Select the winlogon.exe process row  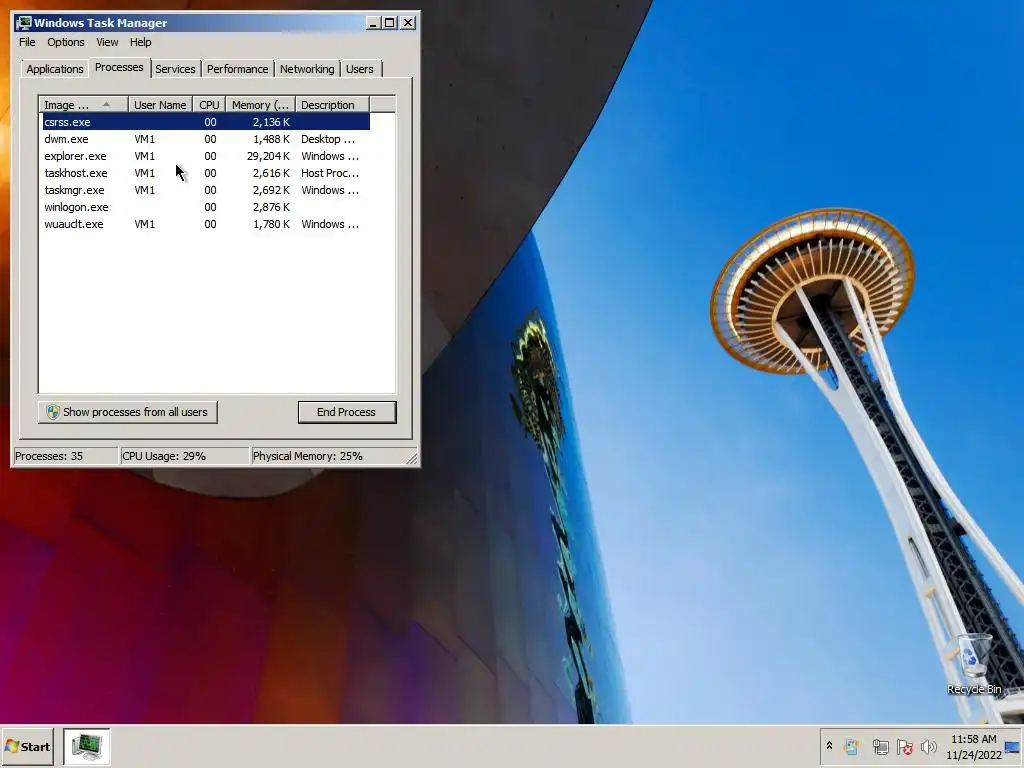206,207
